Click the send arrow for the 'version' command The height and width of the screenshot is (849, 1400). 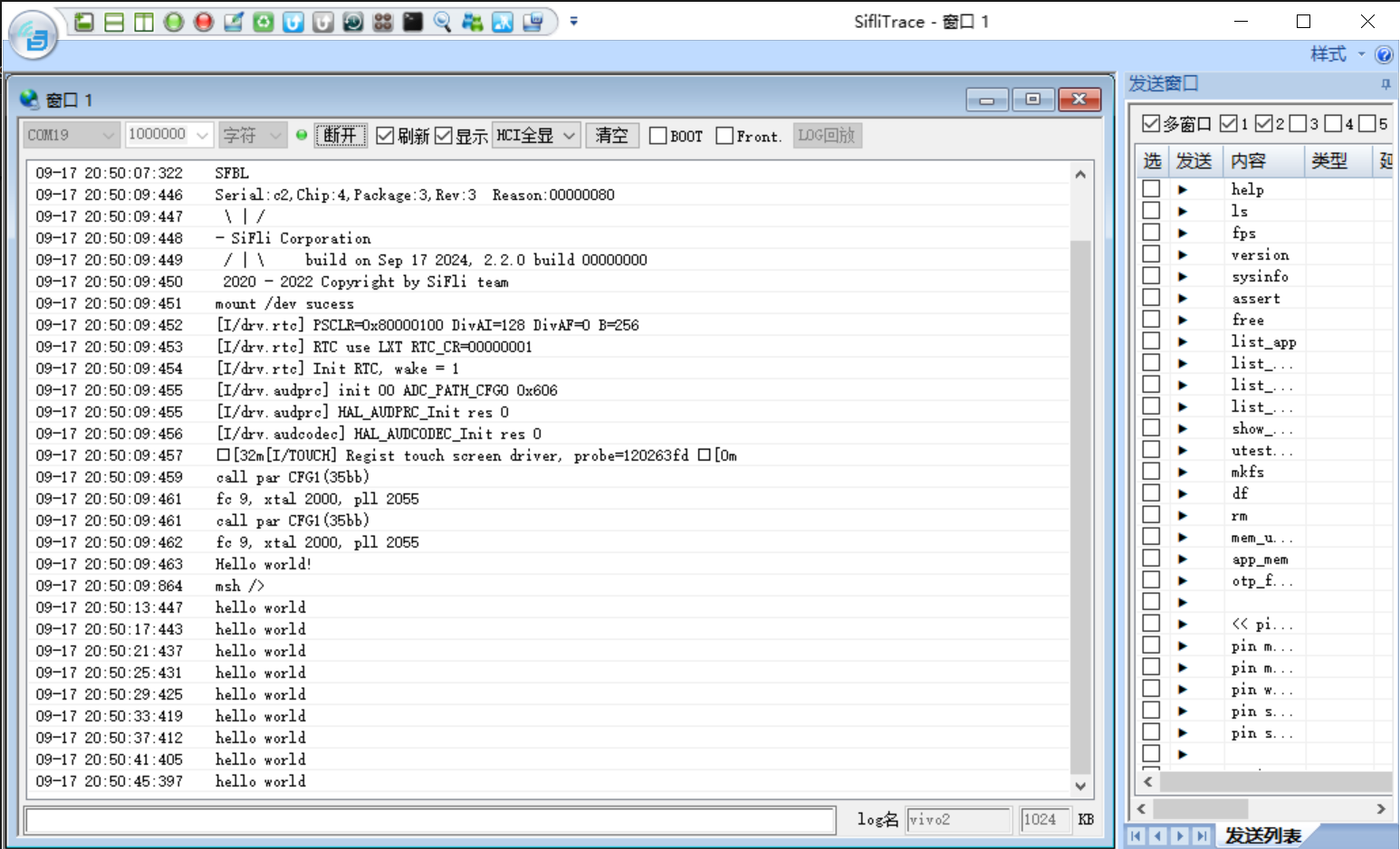(x=1182, y=255)
